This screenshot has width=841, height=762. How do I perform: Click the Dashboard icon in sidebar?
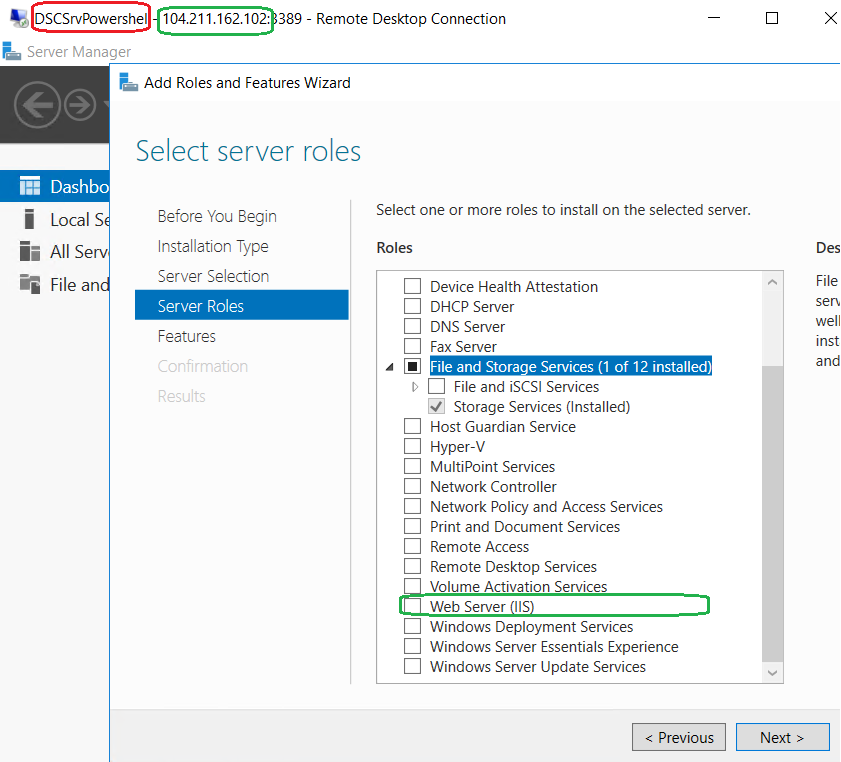tap(30, 187)
